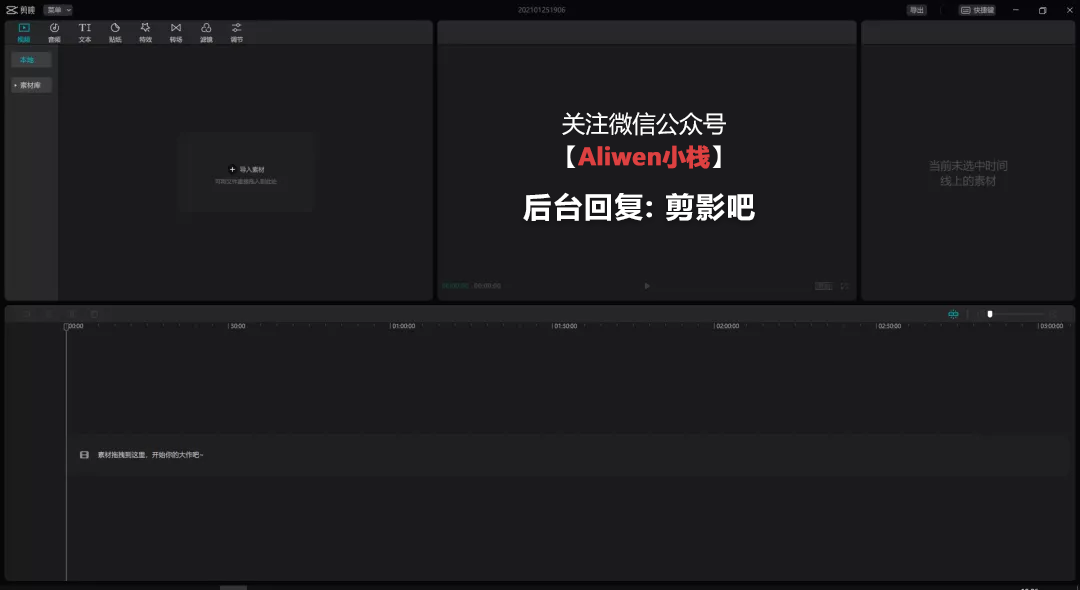Image resolution: width=1080 pixels, height=590 pixels.
Task: Play the preview video
Action: 647,286
